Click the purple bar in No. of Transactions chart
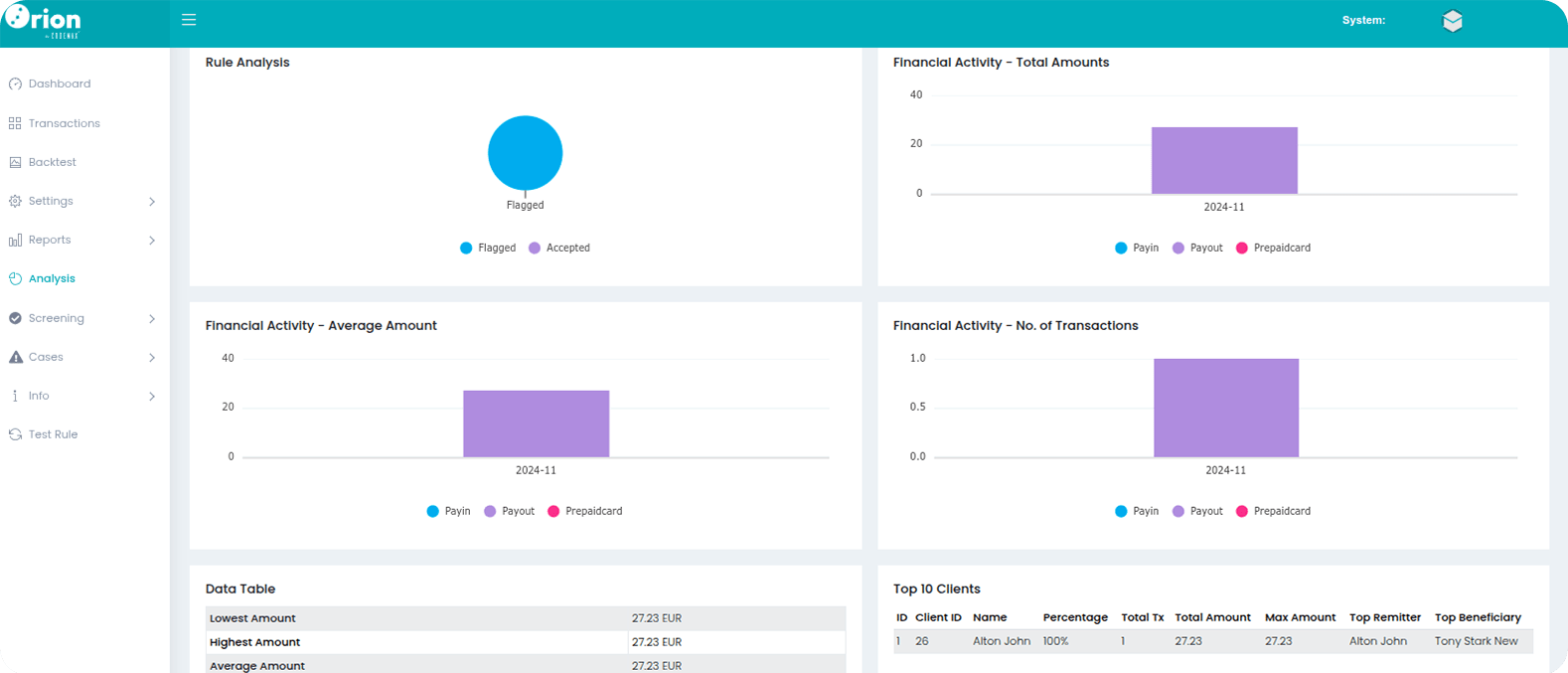1568x673 pixels. (x=1225, y=408)
